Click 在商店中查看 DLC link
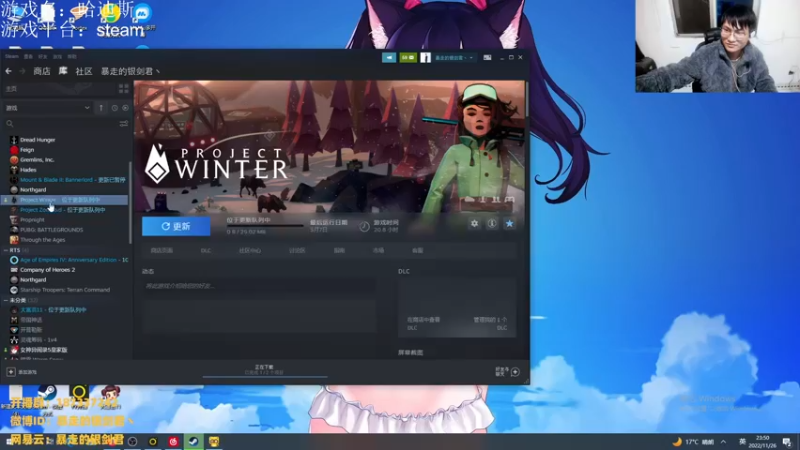 click(x=423, y=323)
